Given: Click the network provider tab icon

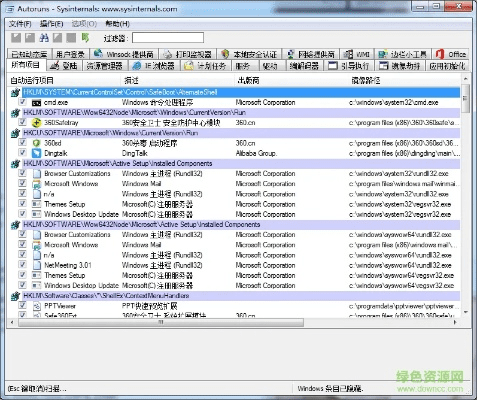Looking at the screenshot, I should click(291, 54).
